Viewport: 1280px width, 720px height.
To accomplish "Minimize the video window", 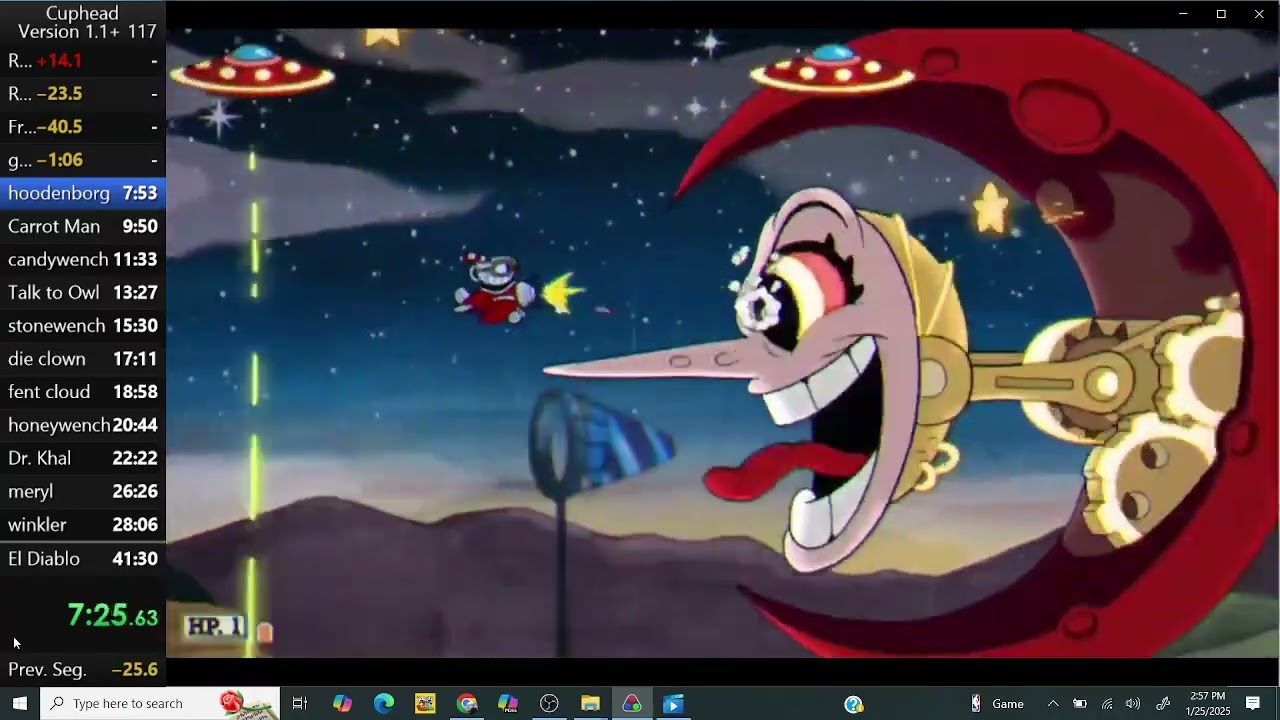I will [x=1183, y=14].
